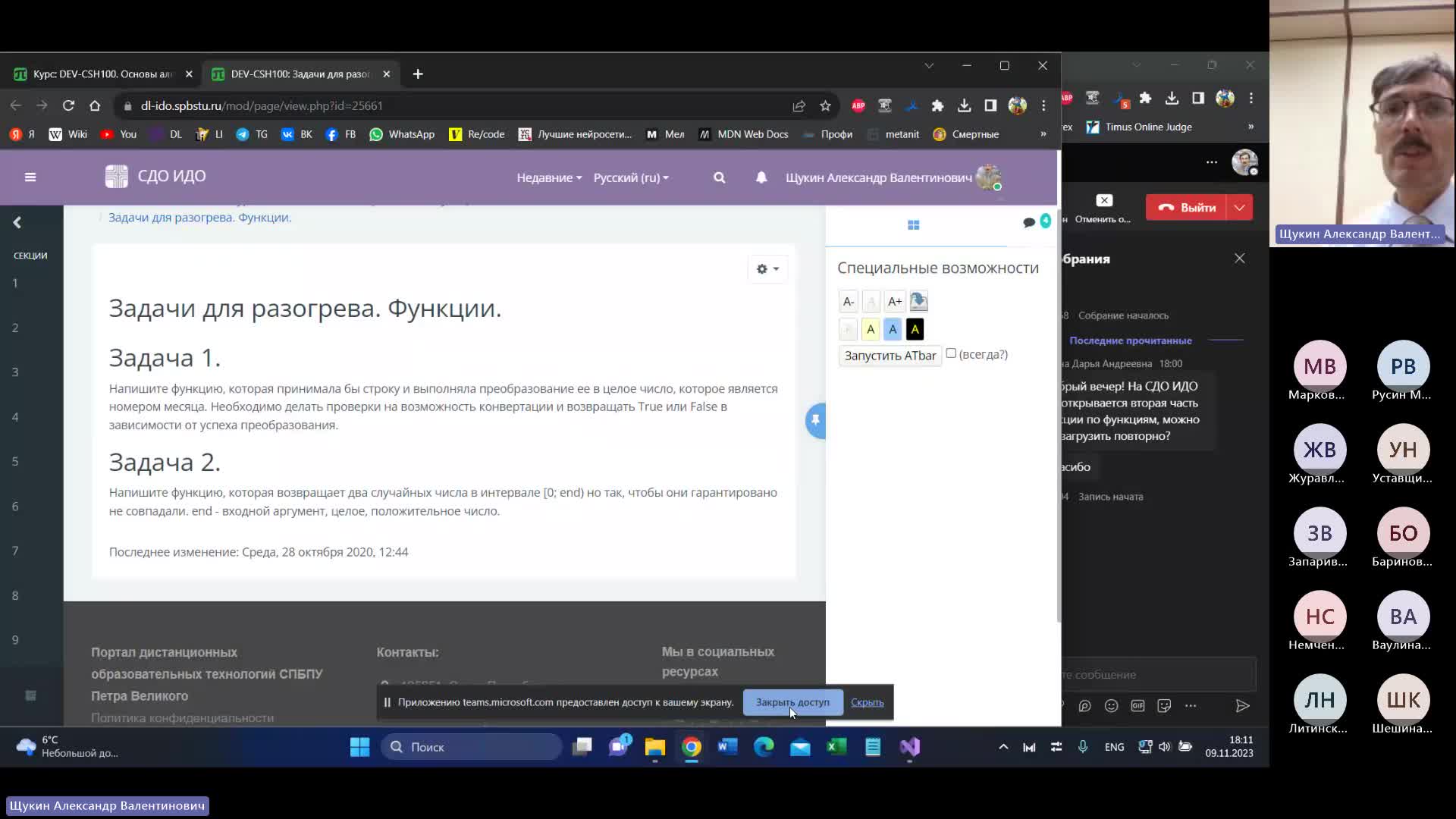This screenshot has height=819, width=1456.
Task: Click the blue pin icon beside content
Action: pyautogui.click(x=816, y=420)
